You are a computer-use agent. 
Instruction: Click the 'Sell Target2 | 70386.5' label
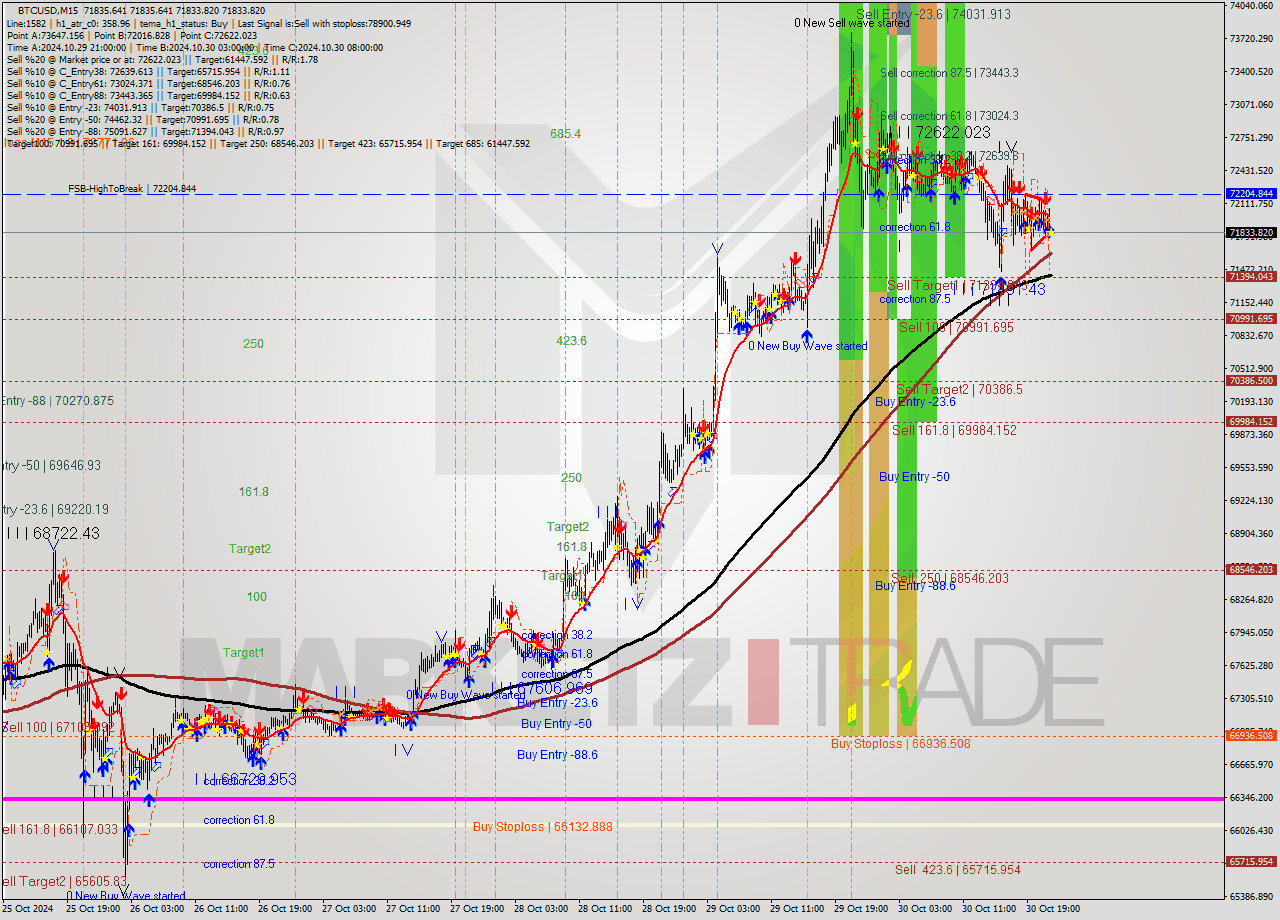959,389
